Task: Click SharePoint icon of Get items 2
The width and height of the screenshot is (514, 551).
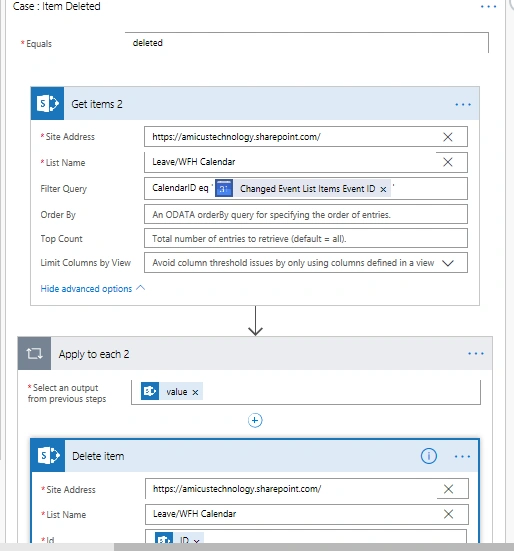Action: [x=47, y=104]
